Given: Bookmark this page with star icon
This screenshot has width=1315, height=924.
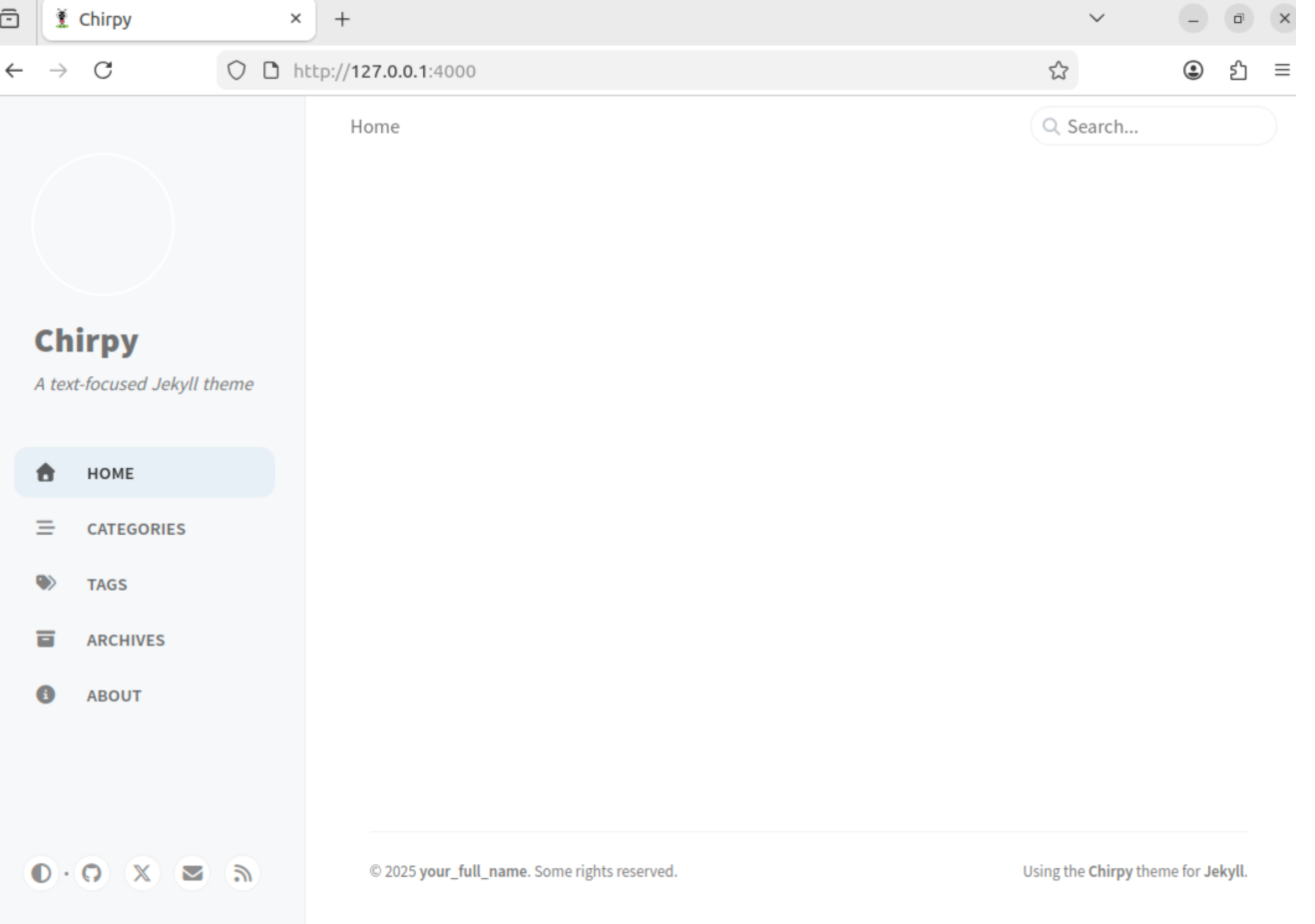Looking at the screenshot, I should click(1059, 70).
